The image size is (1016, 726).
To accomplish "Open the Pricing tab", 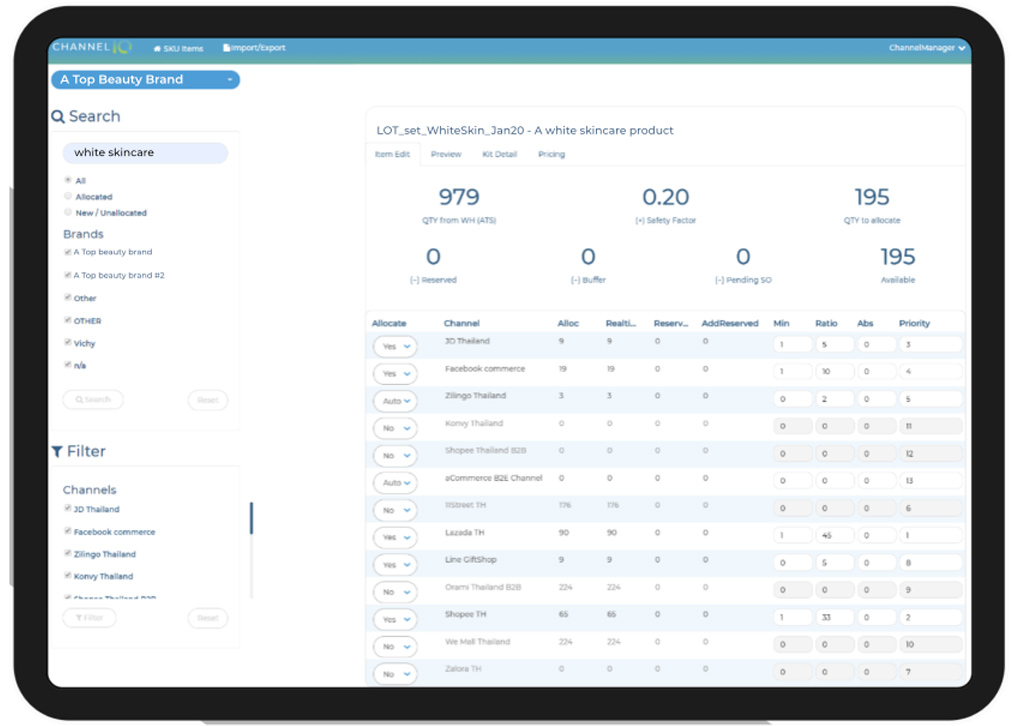I will click(x=551, y=154).
